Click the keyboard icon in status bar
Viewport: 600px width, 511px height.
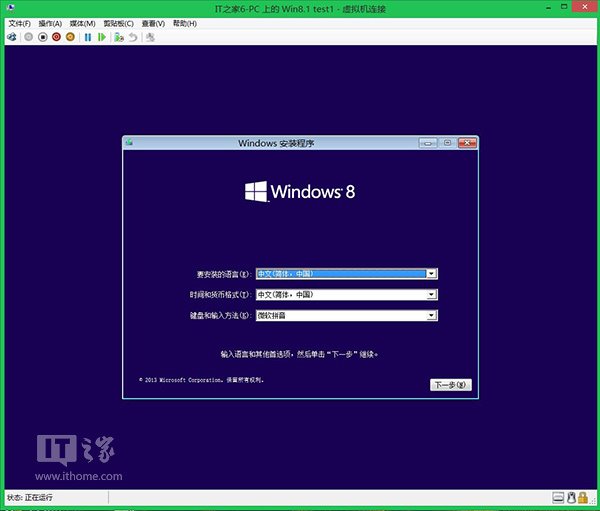[558, 498]
